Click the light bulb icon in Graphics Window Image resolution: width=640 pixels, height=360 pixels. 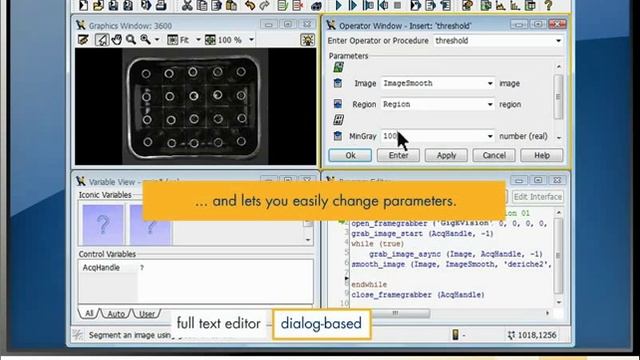coord(307,40)
